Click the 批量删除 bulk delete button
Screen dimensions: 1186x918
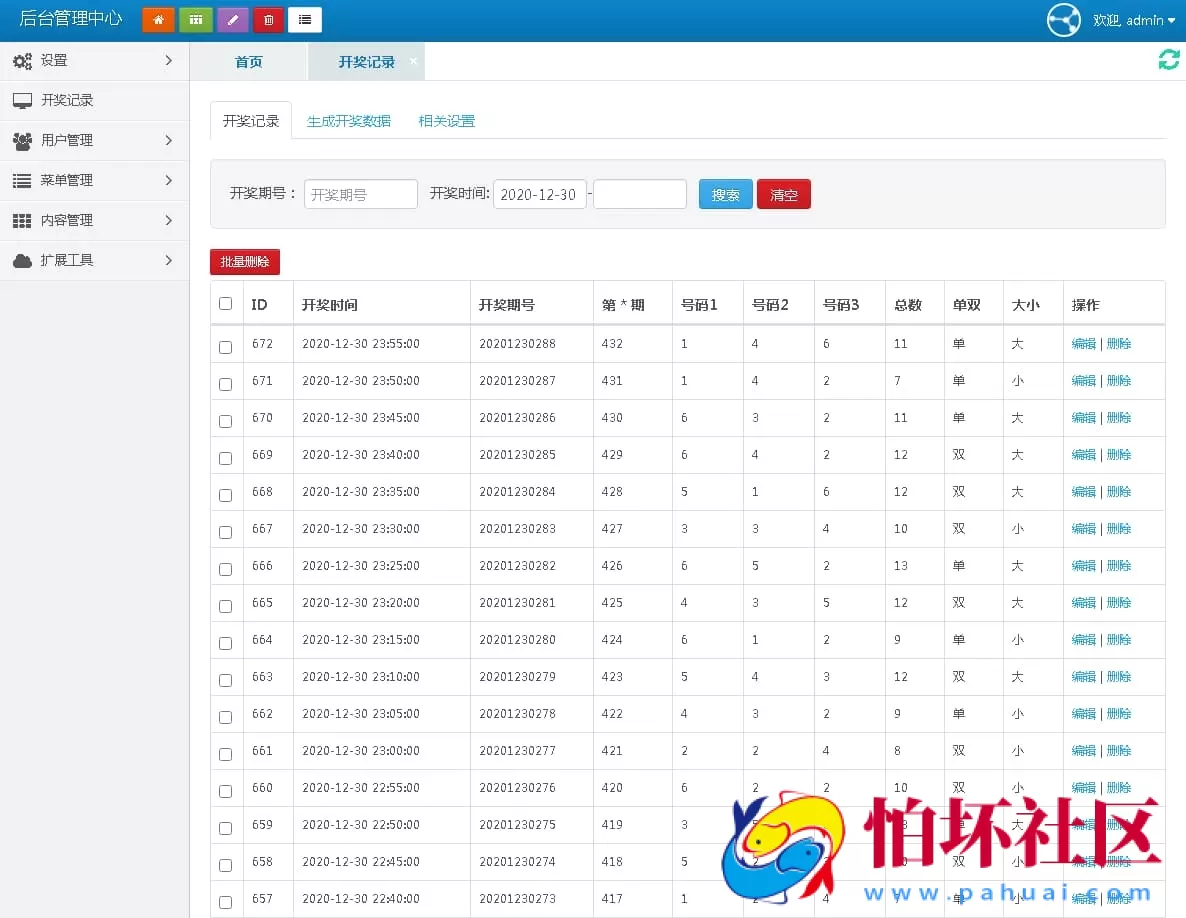pos(244,261)
